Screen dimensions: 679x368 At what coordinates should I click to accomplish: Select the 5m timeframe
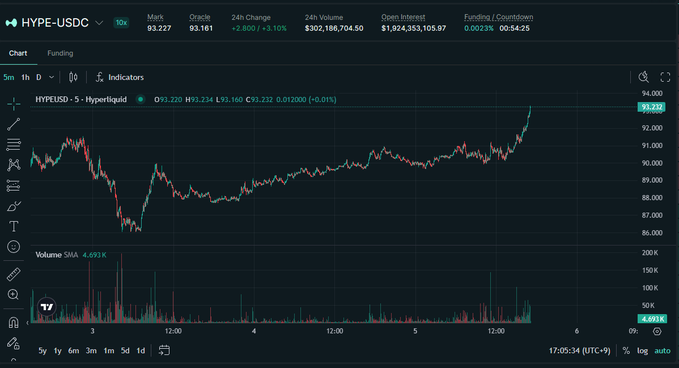(9, 77)
